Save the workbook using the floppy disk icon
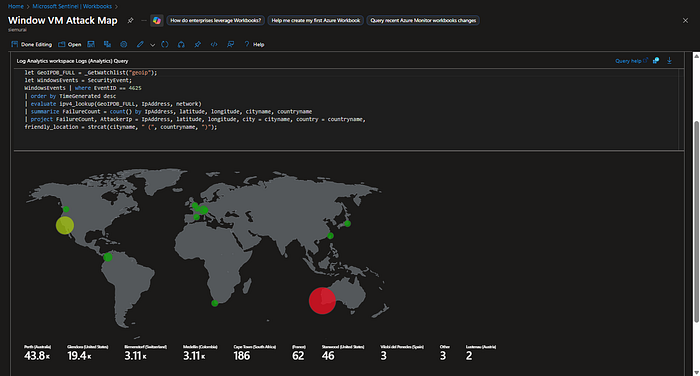Viewport: 700px width, 376px height. (x=91, y=44)
